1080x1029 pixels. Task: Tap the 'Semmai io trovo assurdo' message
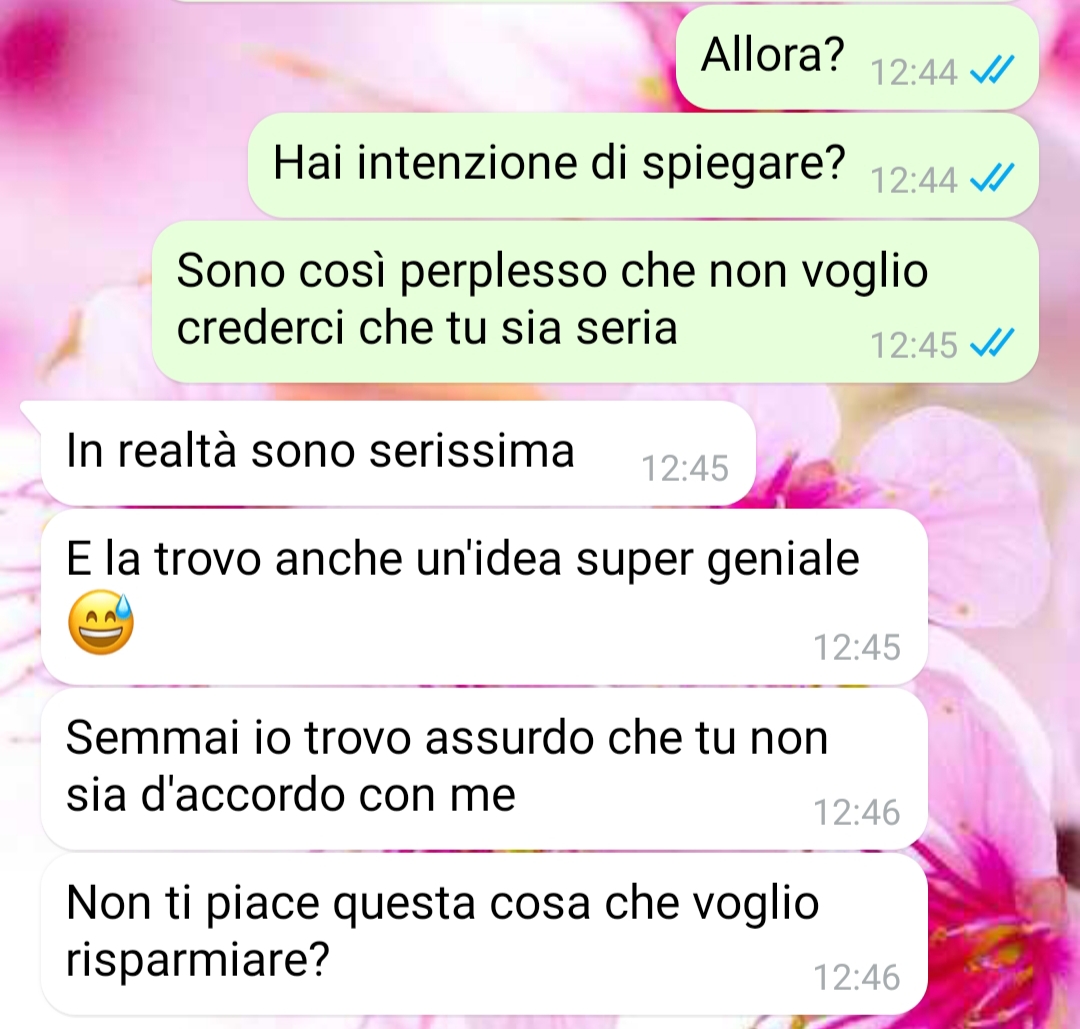tap(484, 769)
